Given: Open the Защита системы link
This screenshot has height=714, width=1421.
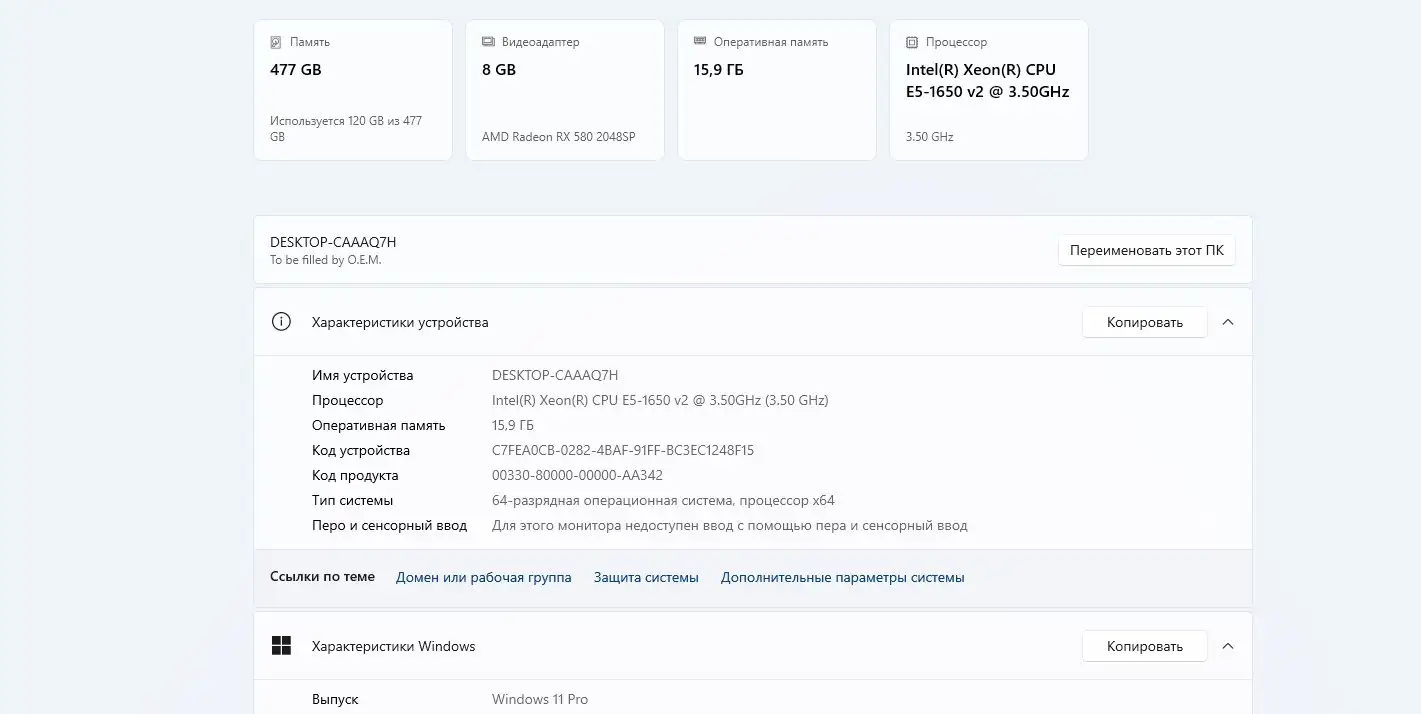Looking at the screenshot, I should tap(646, 577).
